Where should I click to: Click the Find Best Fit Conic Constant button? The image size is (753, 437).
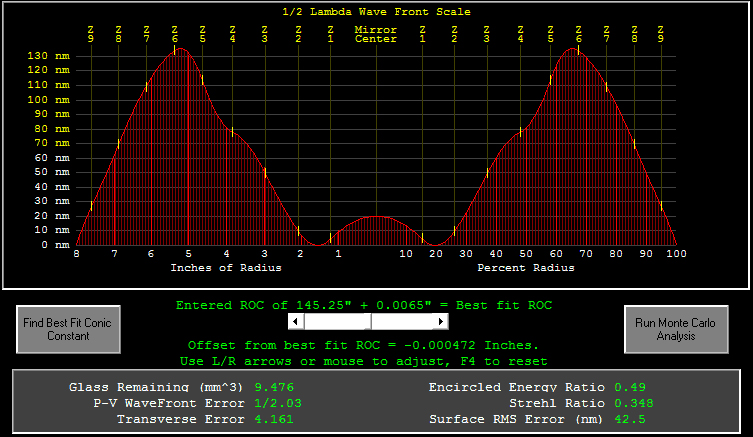point(68,329)
